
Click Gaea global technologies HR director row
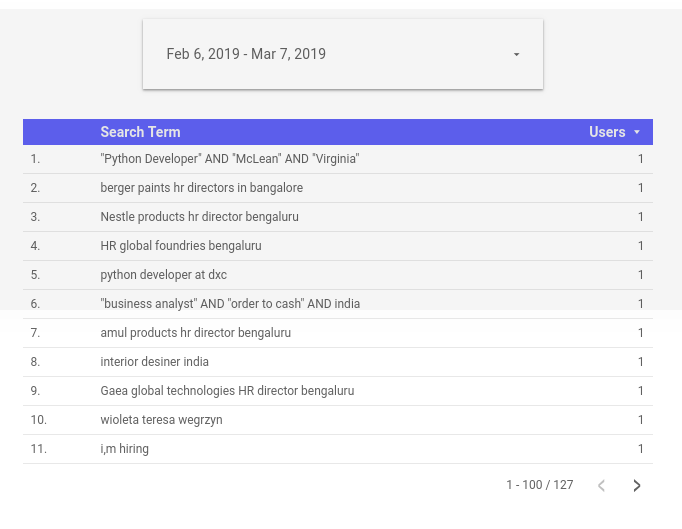(227, 391)
